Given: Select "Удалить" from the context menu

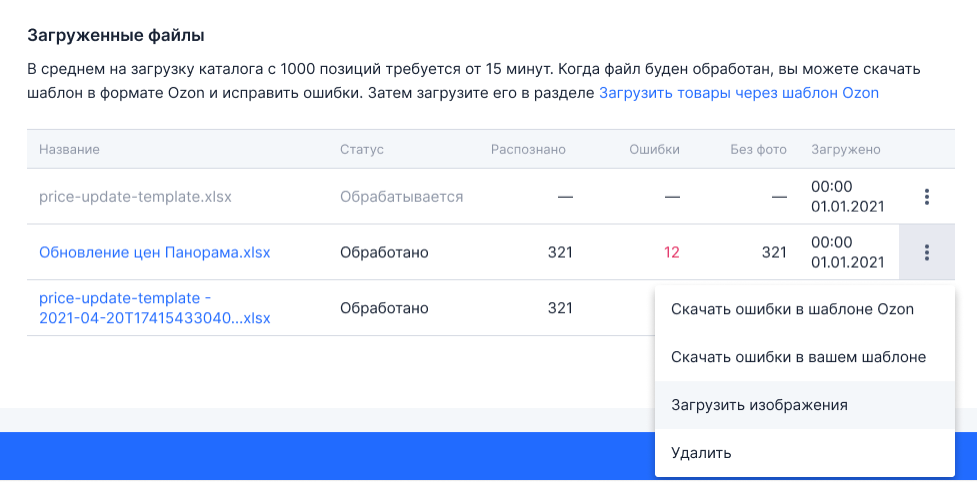Looking at the screenshot, I should tap(804, 453).
